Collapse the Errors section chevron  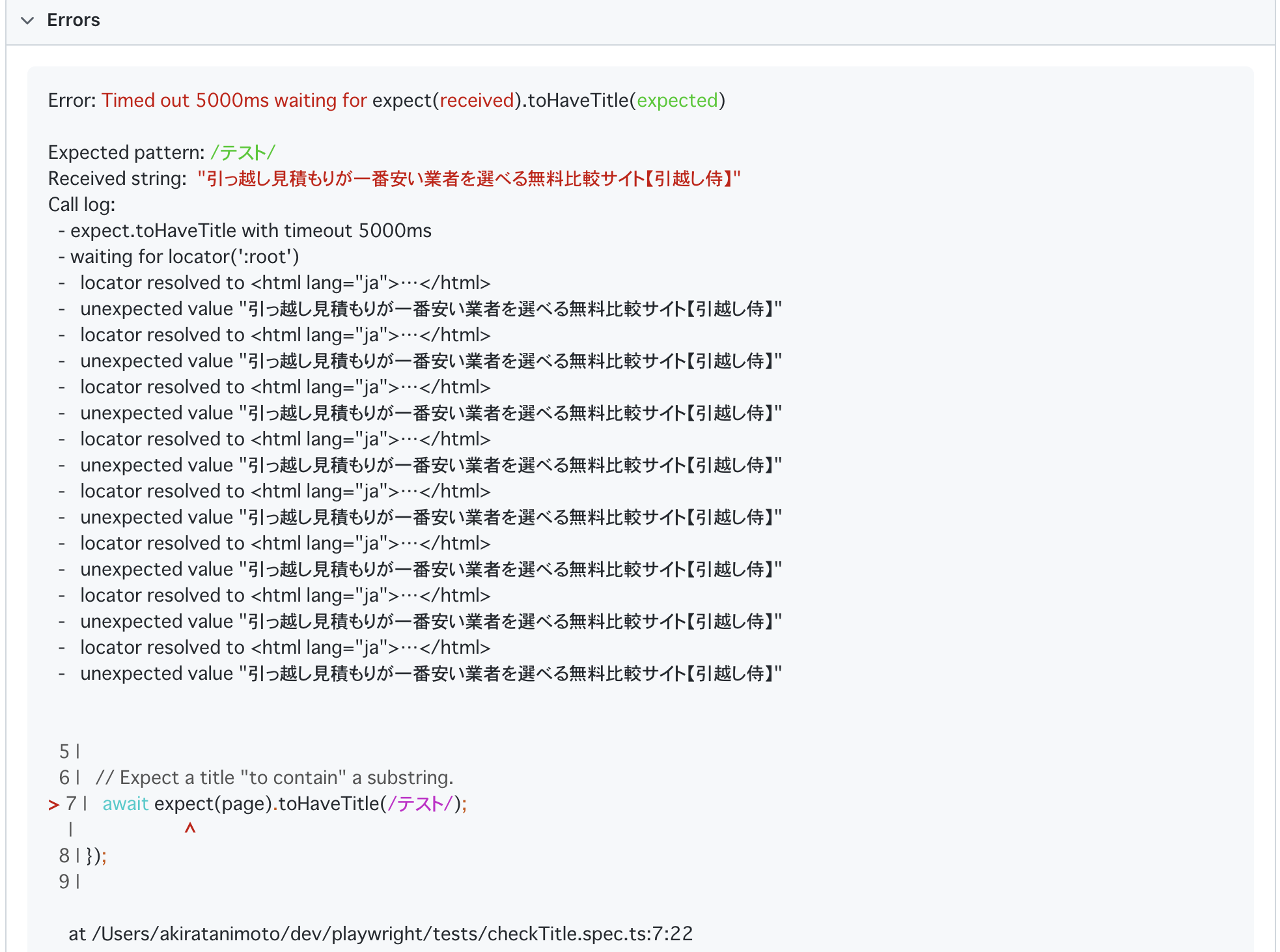pos(27,20)
